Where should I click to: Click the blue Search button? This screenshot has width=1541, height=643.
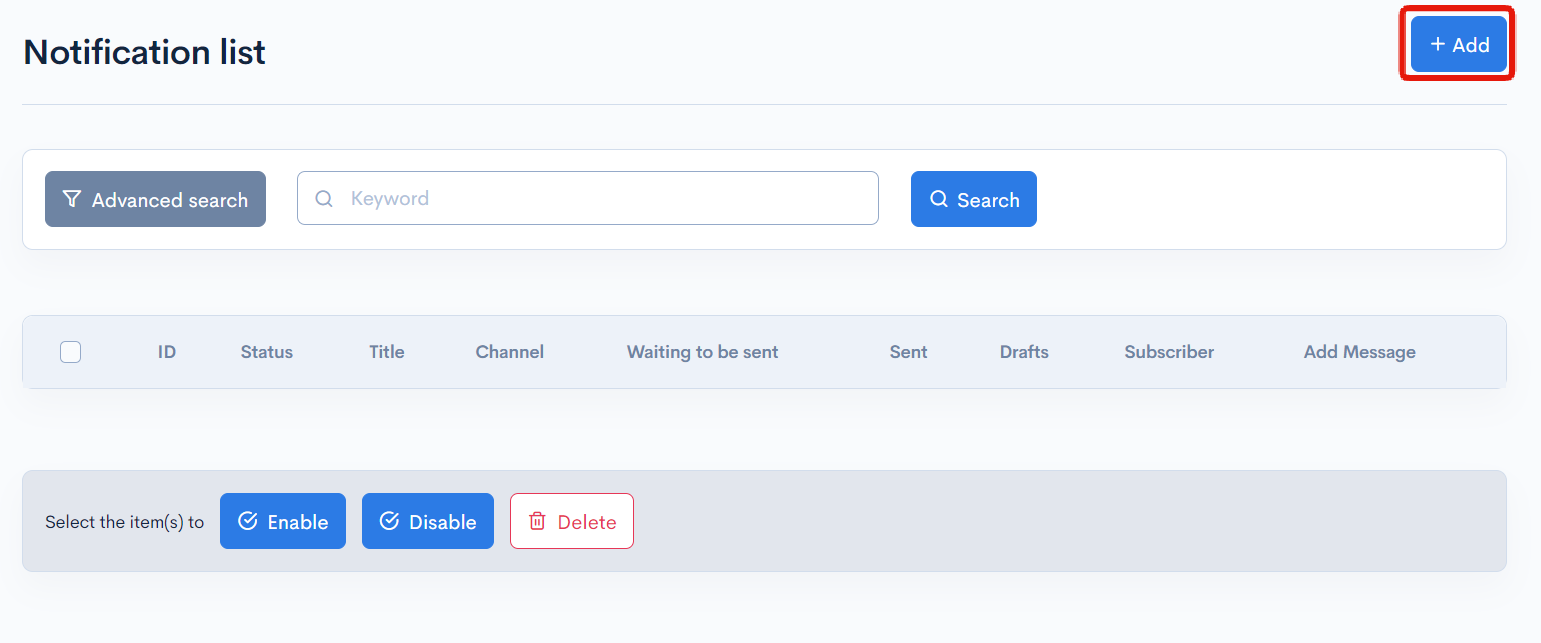pyautogui.click(x=974, y=199)
